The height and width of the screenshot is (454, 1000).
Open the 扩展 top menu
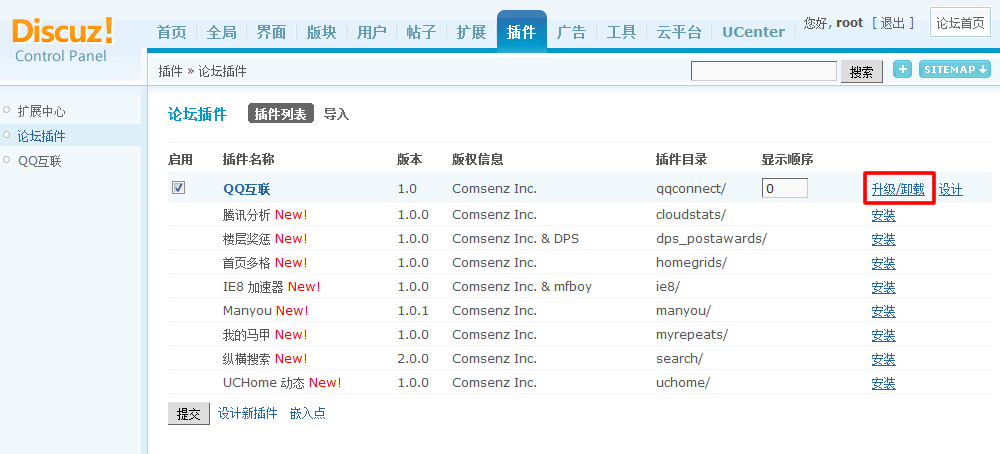click(x=471, y=32)
